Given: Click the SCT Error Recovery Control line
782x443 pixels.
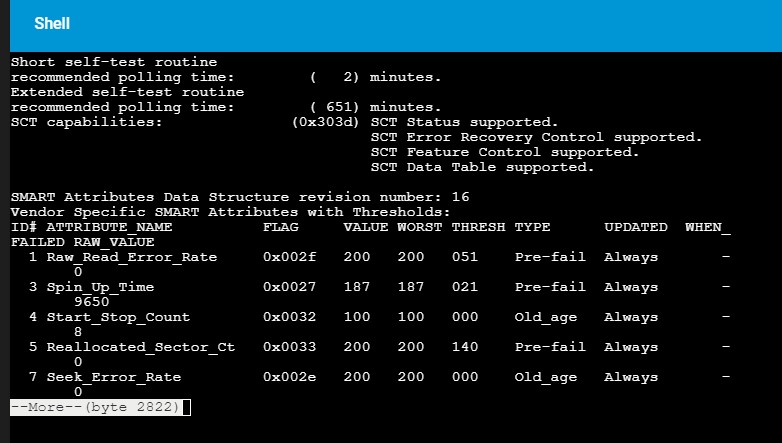Looking at the screenshot, I should (536, 137).
